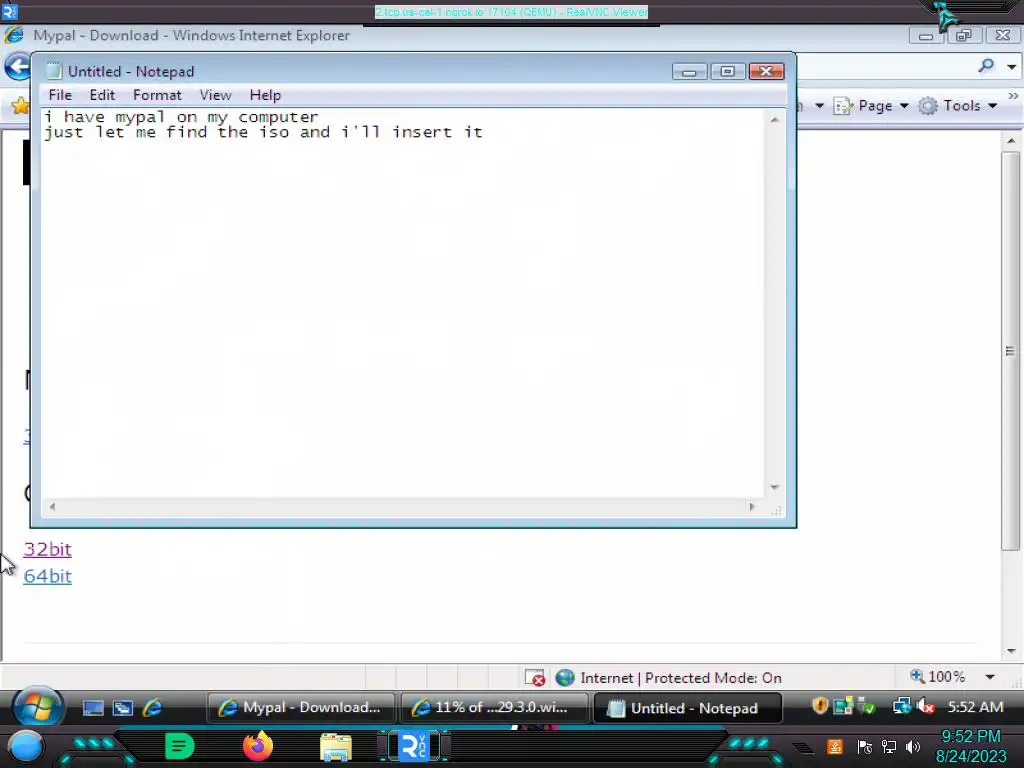Click Notepad vertical scroll up arrow
1024x768 pixels.
(774, 120)
